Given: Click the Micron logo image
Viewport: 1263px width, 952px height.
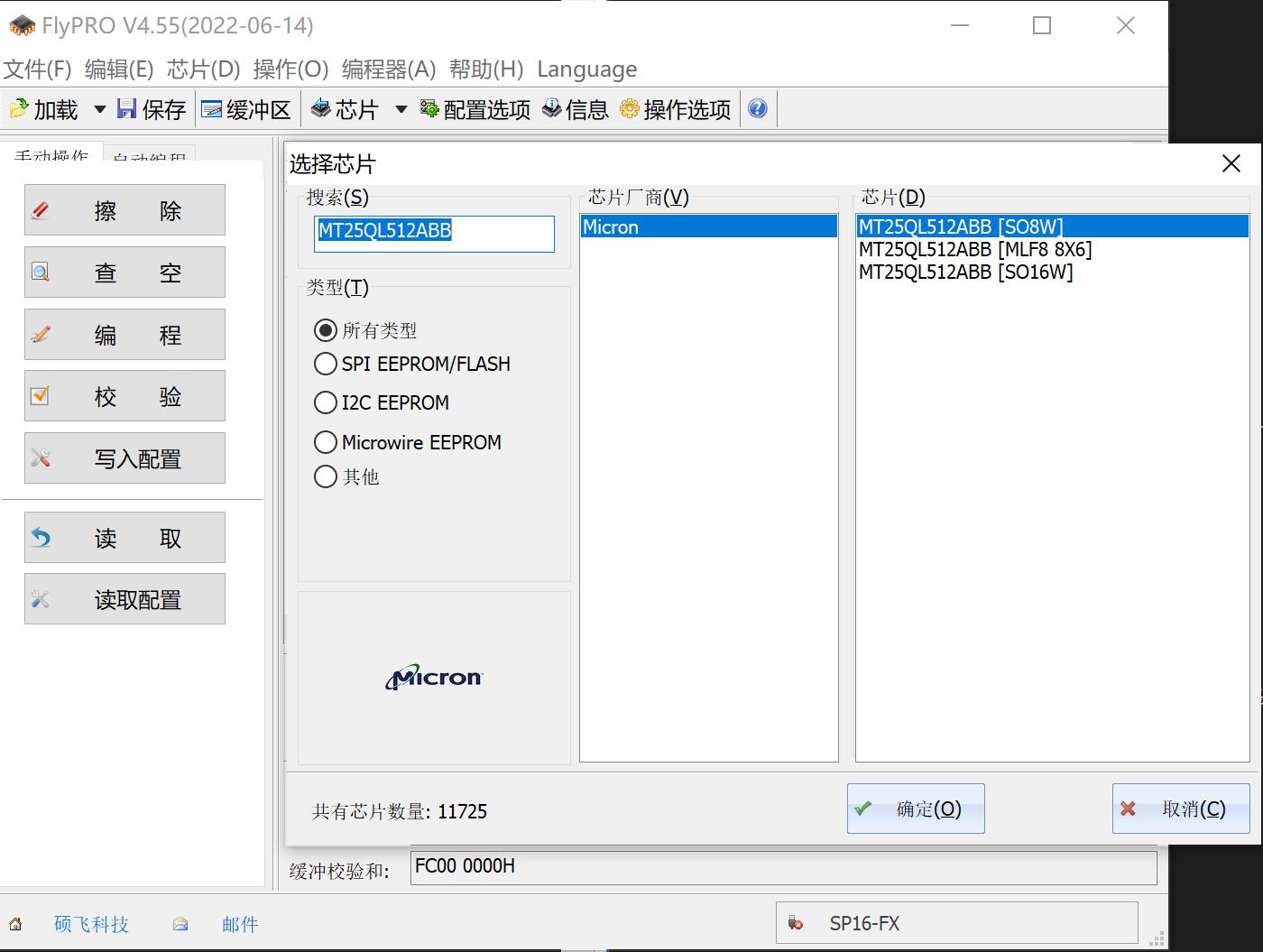Looking at the screenshot, I should pos(434,678).
